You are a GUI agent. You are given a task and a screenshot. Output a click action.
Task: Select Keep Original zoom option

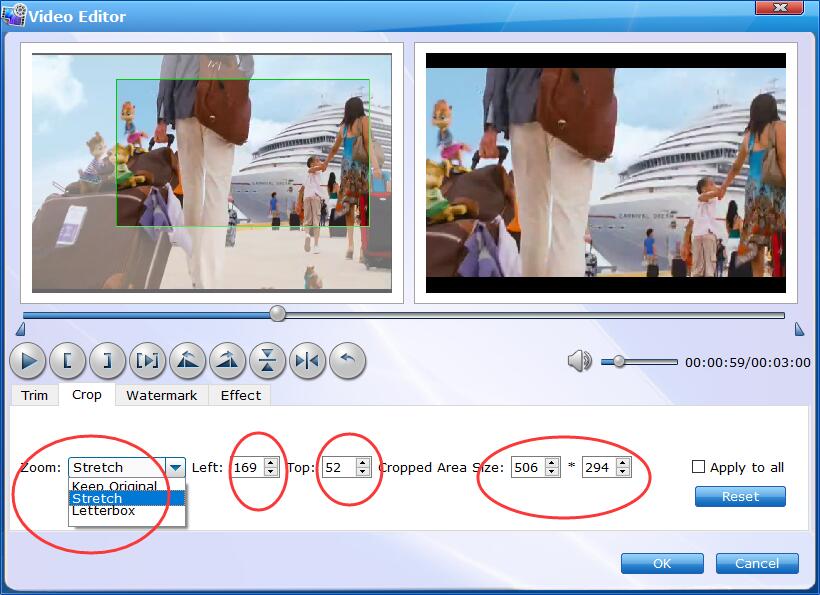coord(114,486)
